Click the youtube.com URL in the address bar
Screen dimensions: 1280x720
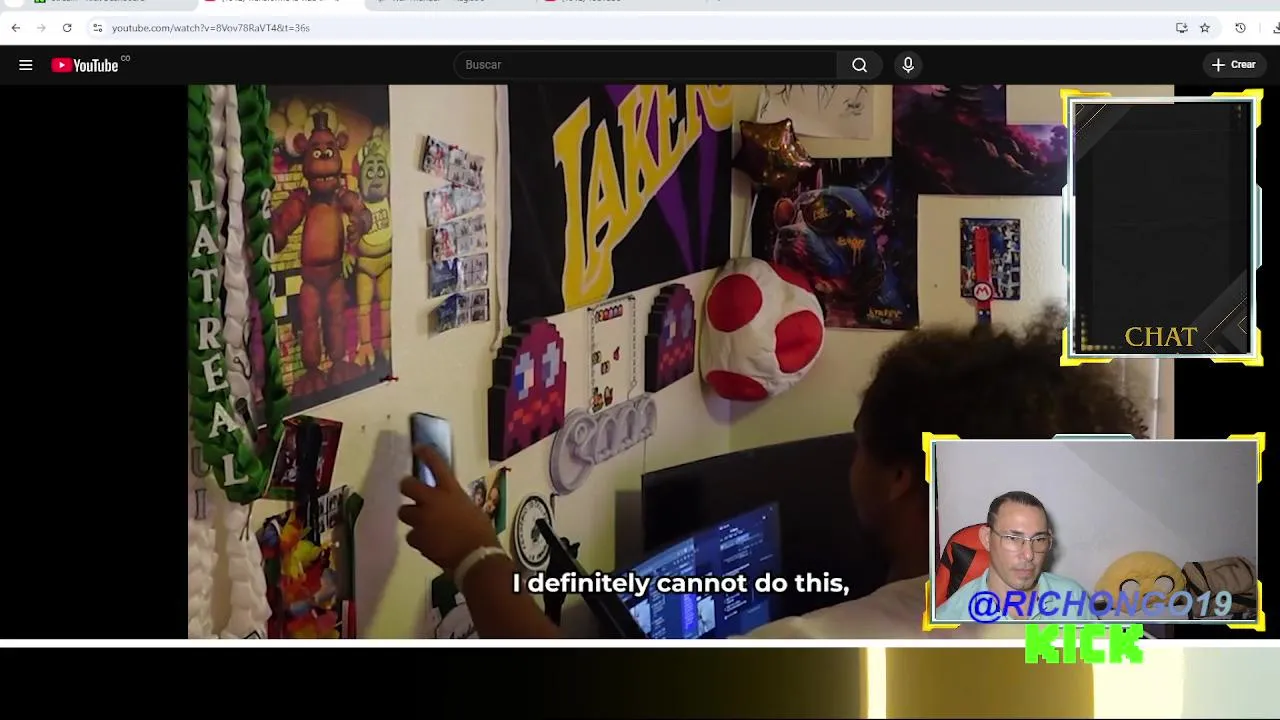210,28
